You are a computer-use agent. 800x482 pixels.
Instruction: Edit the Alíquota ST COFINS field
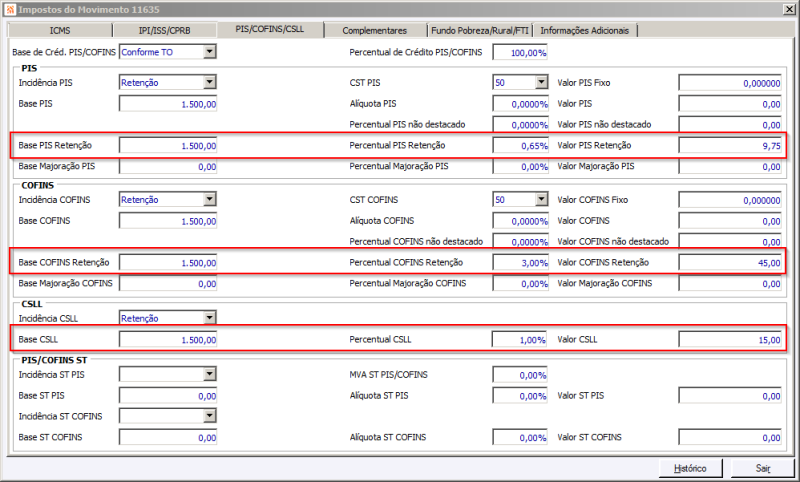coord(520,438)
